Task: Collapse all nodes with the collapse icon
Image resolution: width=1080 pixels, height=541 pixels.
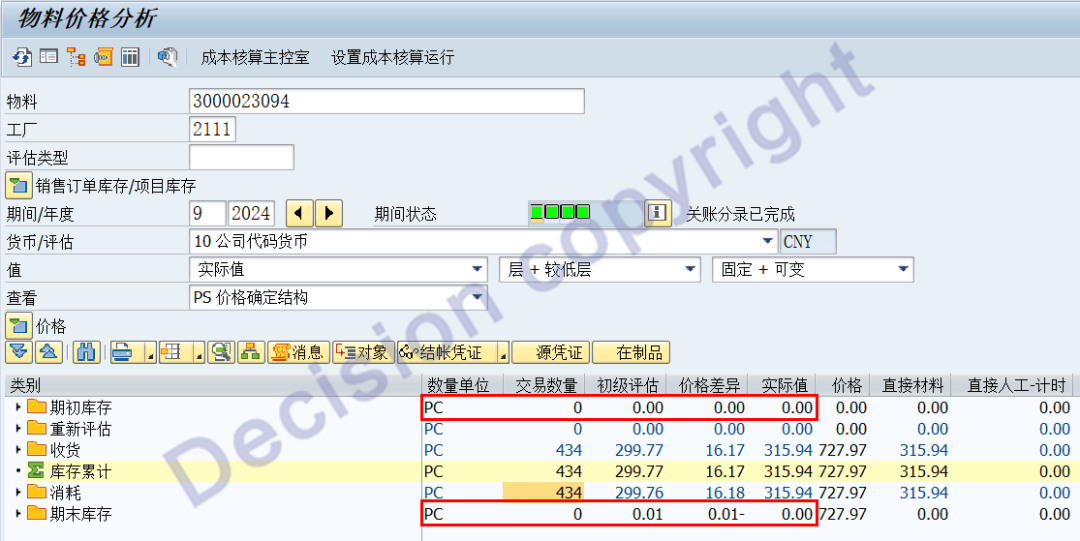Action: (x=49, y=352)
